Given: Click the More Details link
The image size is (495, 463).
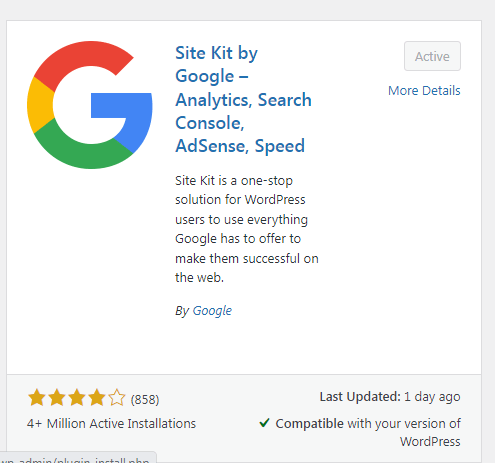Looking at the screenshot, I should tap(424, 91).
